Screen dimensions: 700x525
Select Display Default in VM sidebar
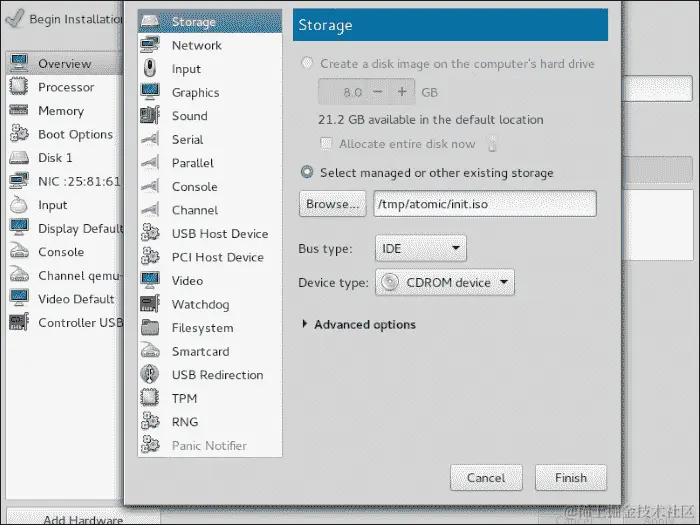(64, 228)
